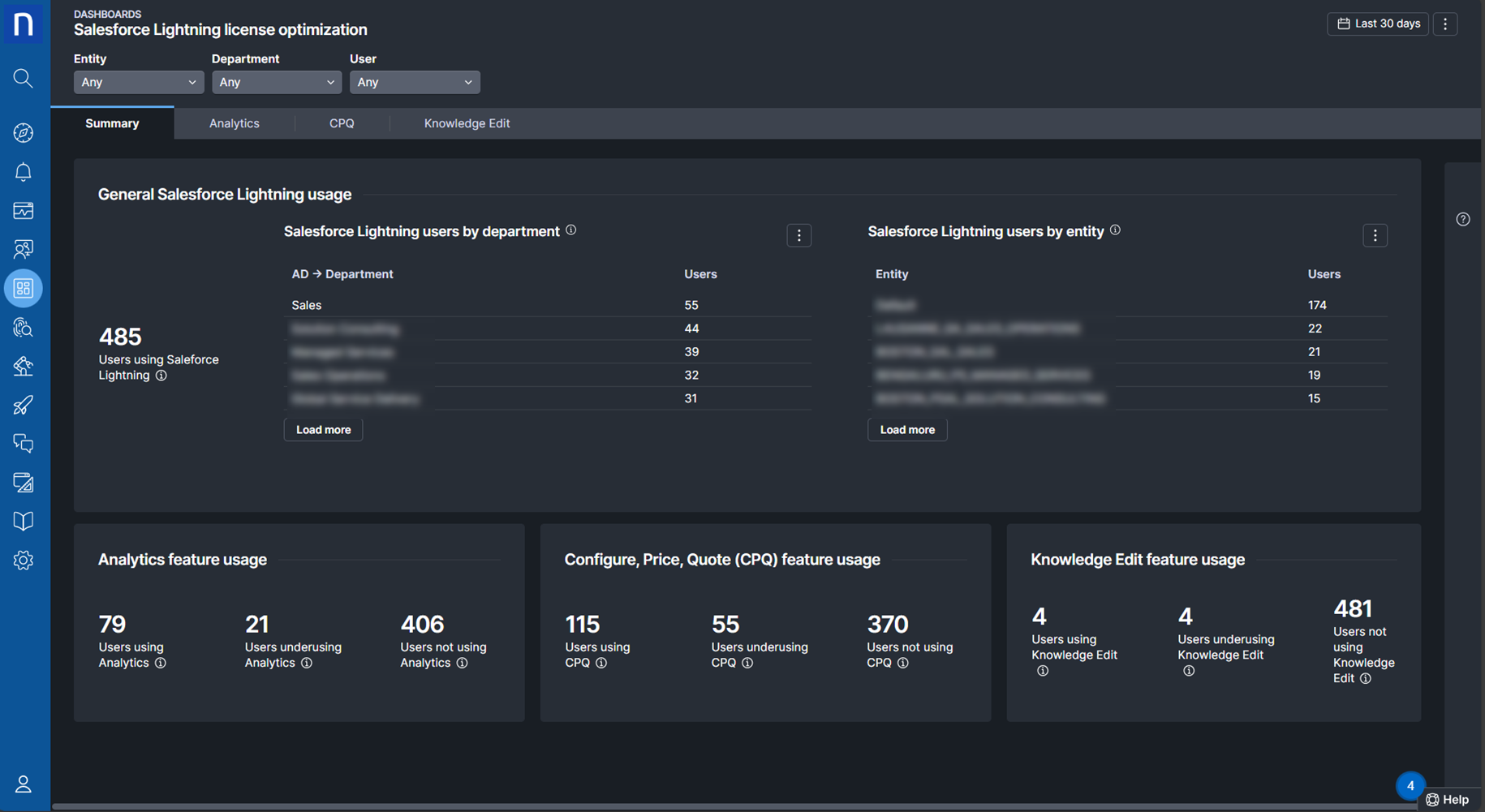Open options menu for users by department widget
The image size is (1485, 812).
tap(799, 235)
